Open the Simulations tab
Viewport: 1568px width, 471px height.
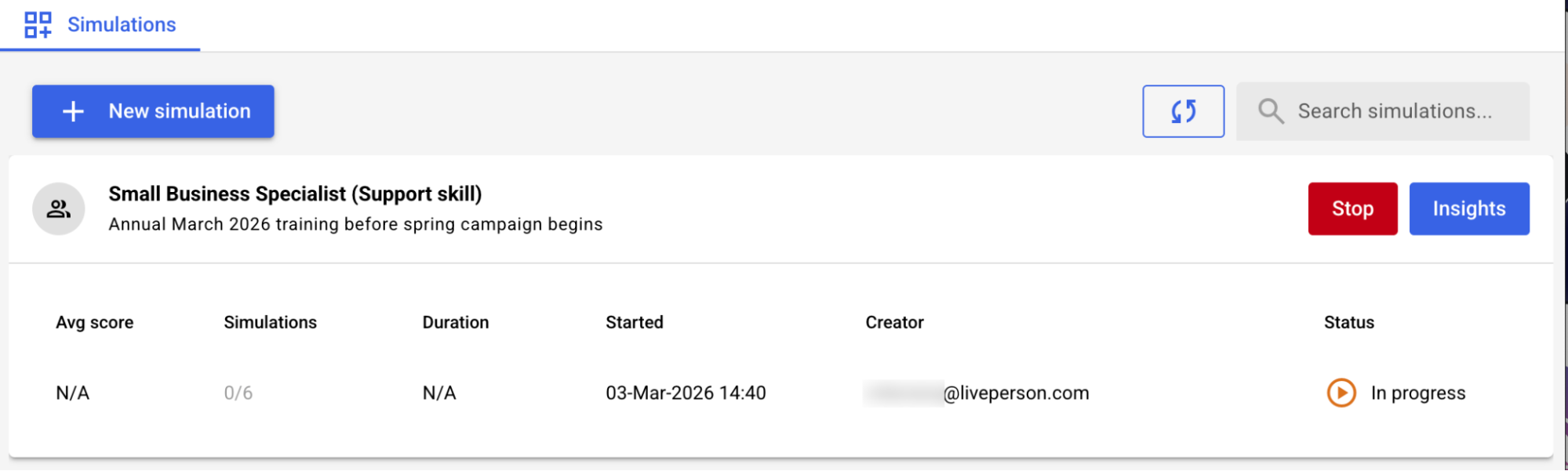coord(122,25)
